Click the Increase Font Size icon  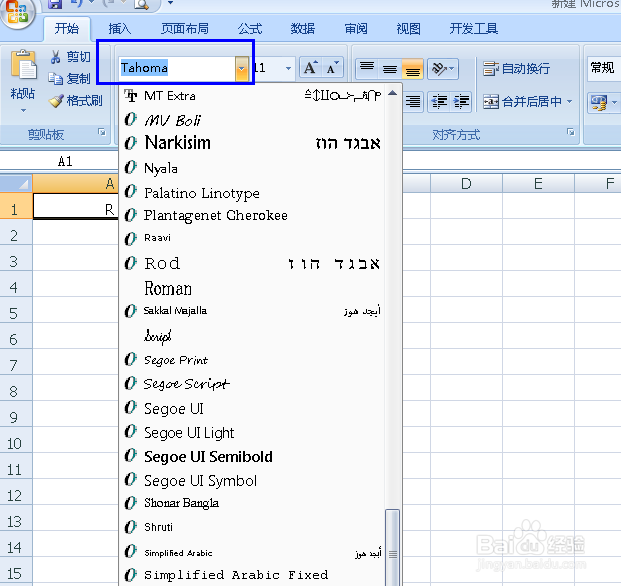[311, 68]
